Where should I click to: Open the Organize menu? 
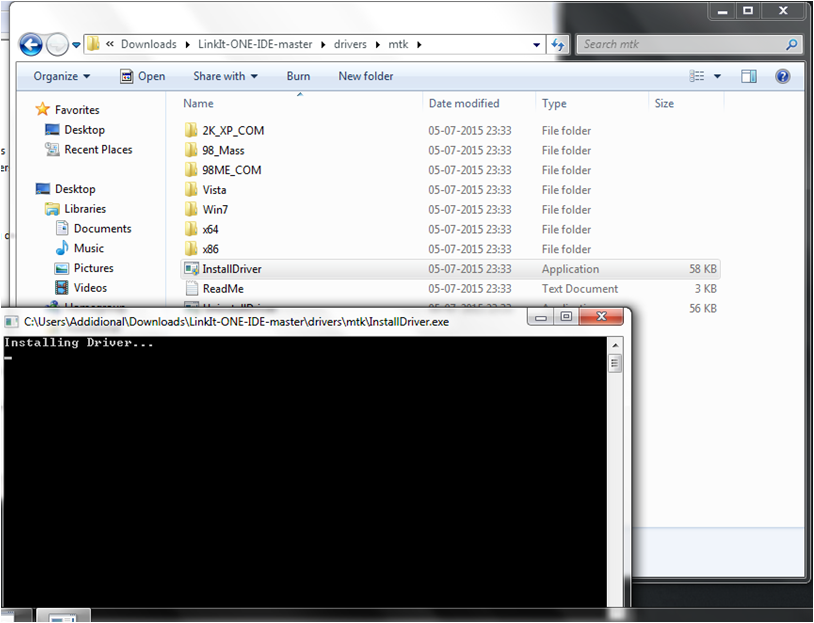(61, 76)
